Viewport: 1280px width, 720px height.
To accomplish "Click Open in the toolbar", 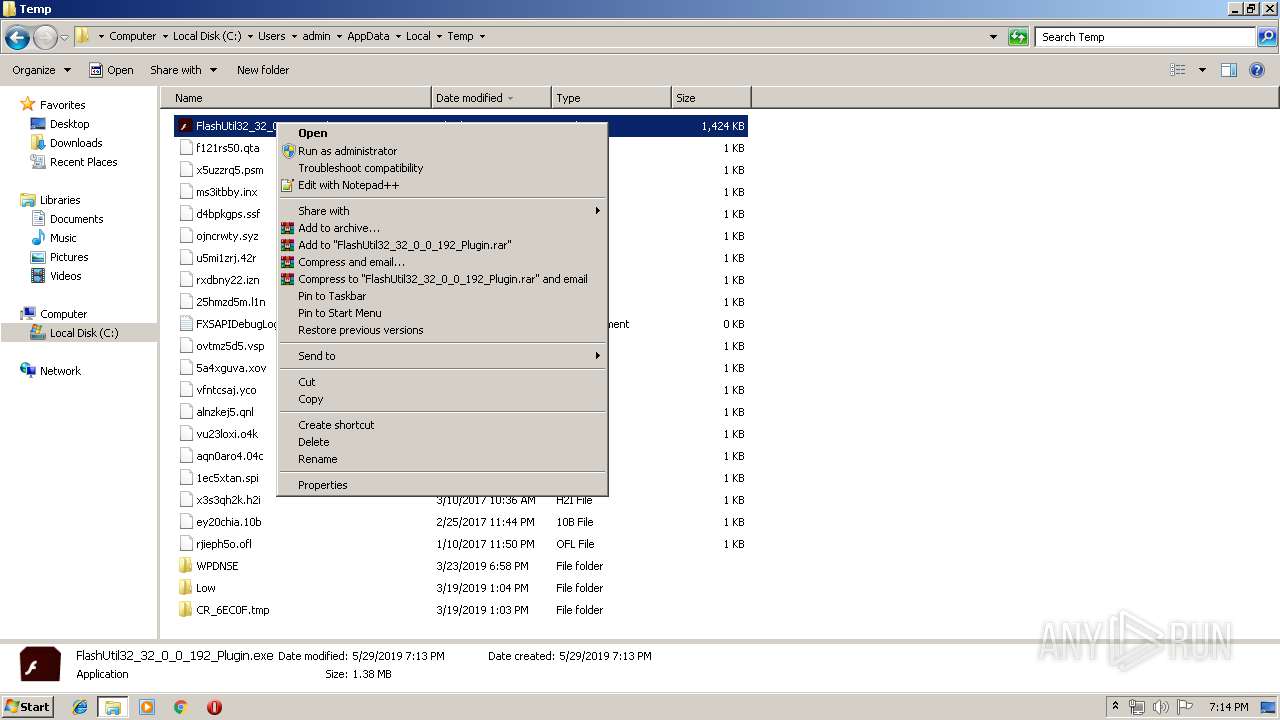I will pos(111,70).
